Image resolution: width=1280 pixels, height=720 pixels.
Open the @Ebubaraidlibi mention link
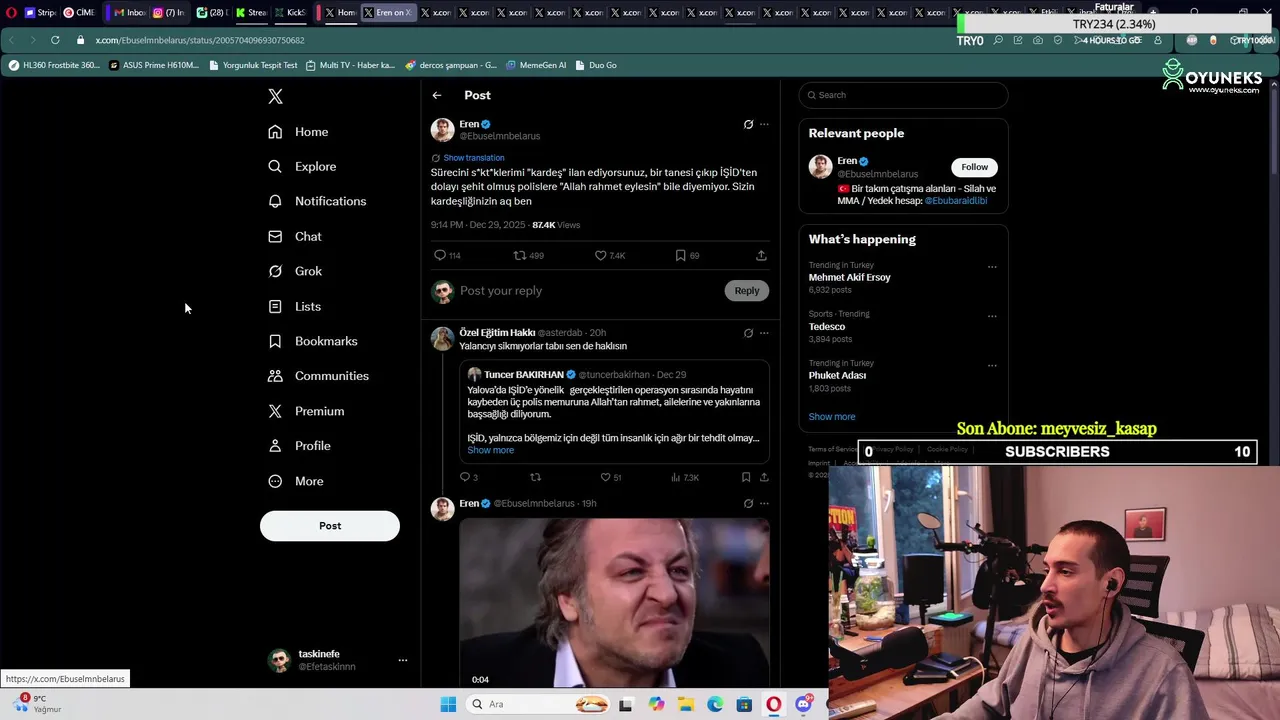(x=956, y=201)
